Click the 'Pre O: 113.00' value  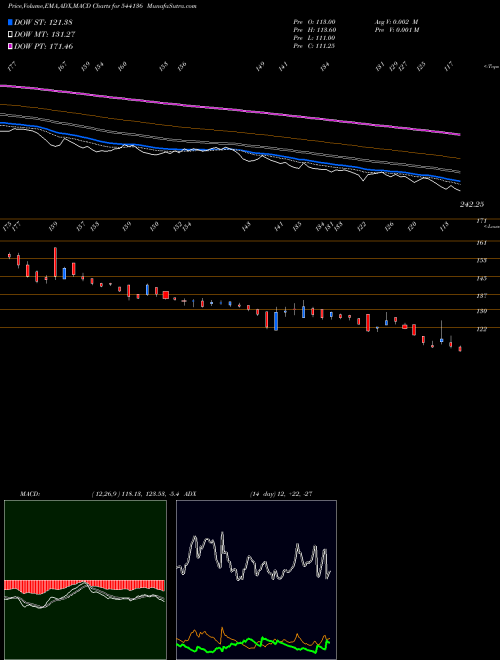[x=314, y=22]
